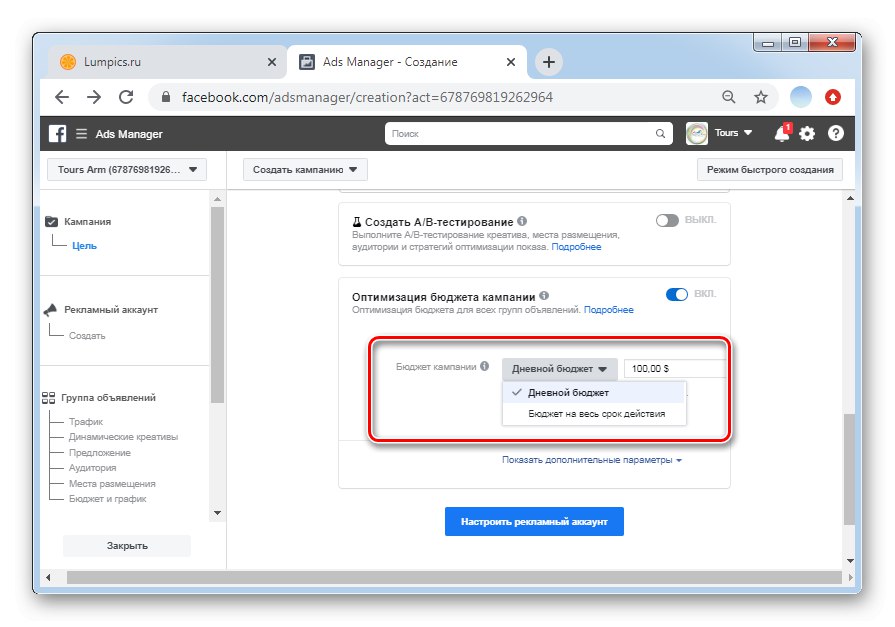895x627 pixels.
Task: Open settings gear icon in Ads Manager
Action: coord(807,134)
